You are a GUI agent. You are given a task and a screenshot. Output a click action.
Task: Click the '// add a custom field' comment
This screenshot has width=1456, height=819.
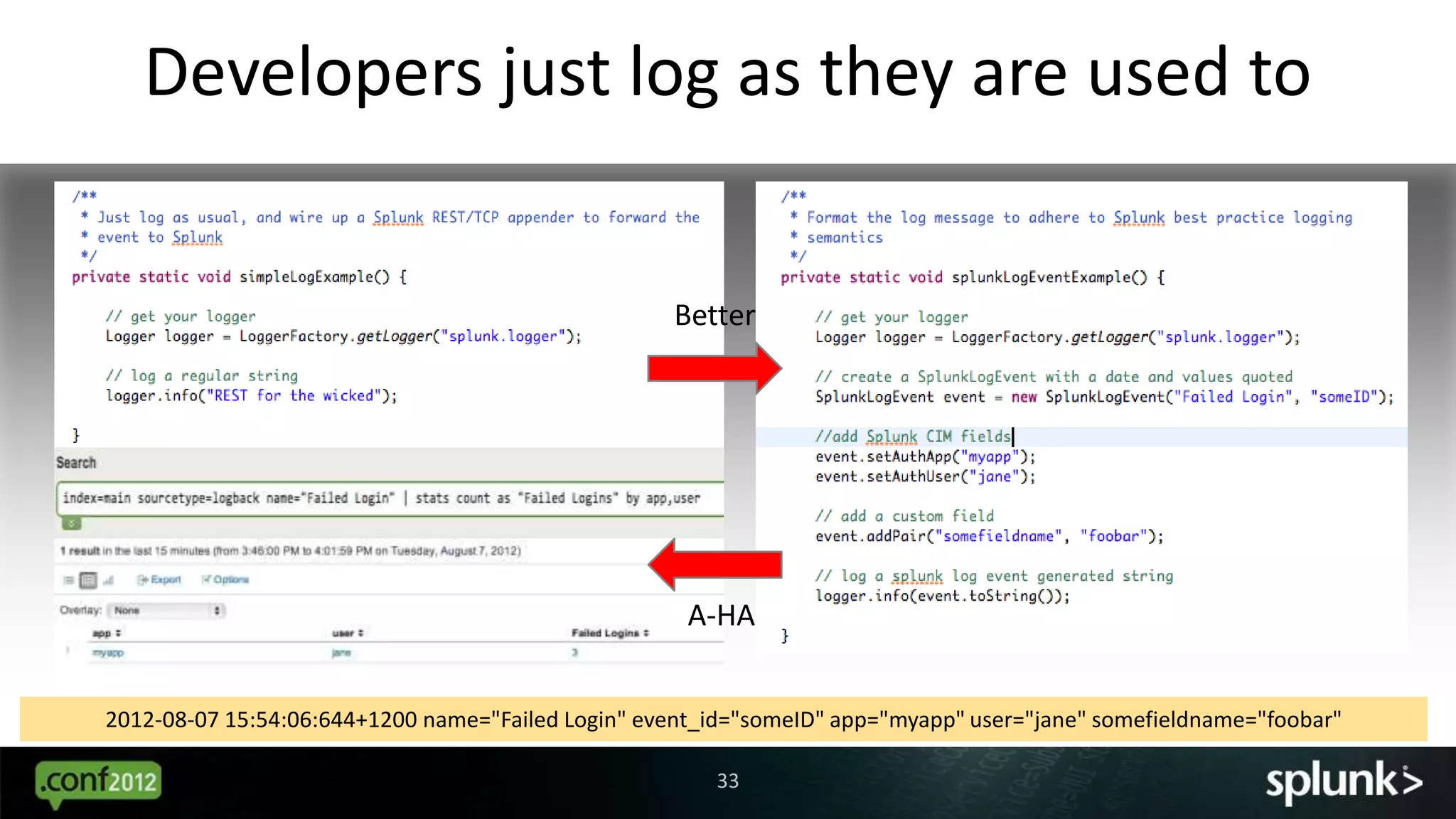[904, 516]
